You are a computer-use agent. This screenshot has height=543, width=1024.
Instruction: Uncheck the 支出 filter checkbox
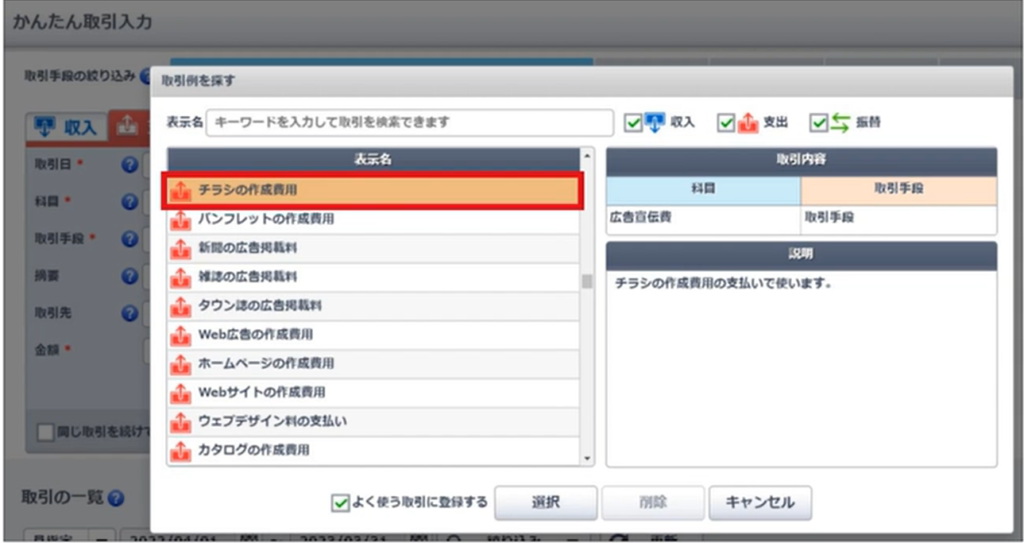click(x=726, y=122)
